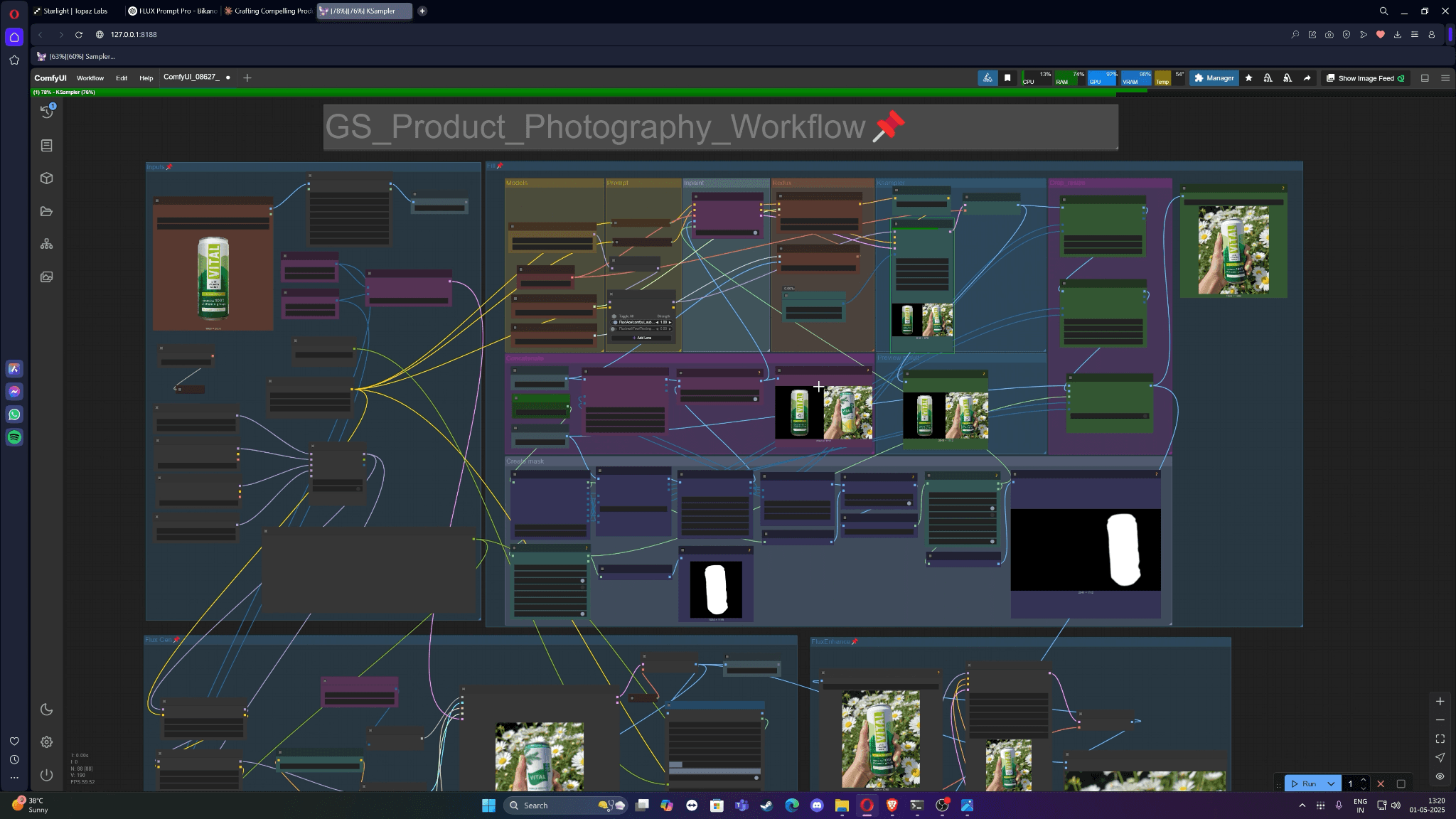Click the bookmark icon in toolbar
This screenshot has width=1456, height=819.
pos(1007,78)
